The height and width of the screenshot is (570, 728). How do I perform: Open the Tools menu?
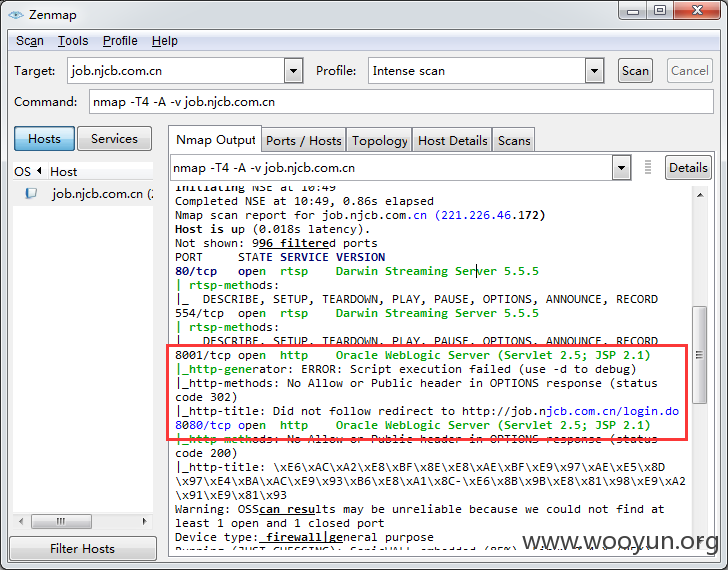click(73, 41)
